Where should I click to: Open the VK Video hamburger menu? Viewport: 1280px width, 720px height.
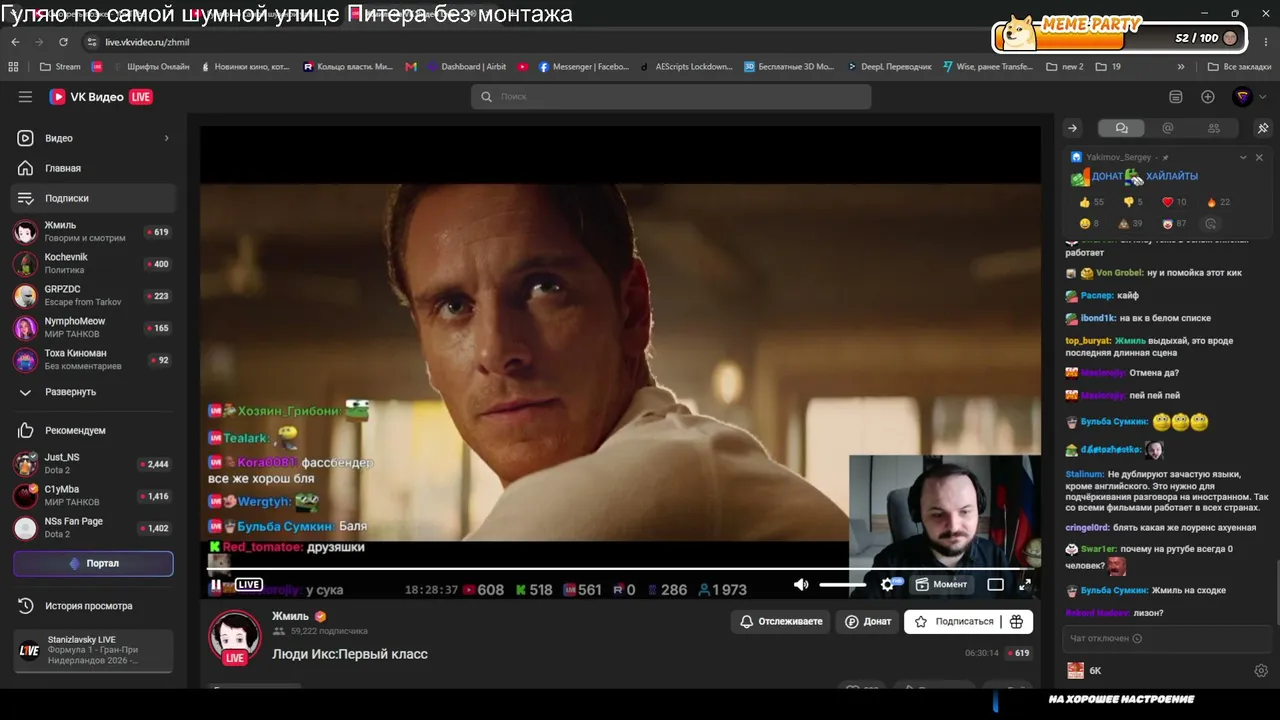coord(25,97)
